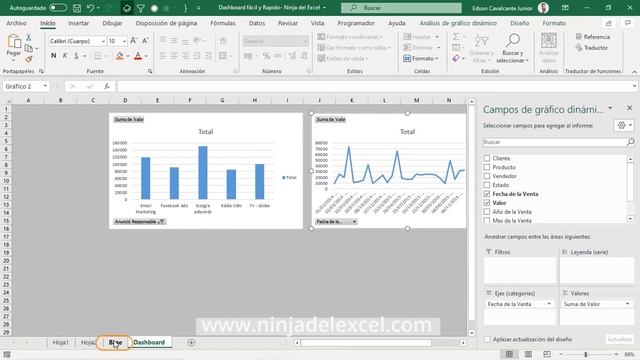
Task: Decrease font size with smaller A icon
Action: (145, 41)
